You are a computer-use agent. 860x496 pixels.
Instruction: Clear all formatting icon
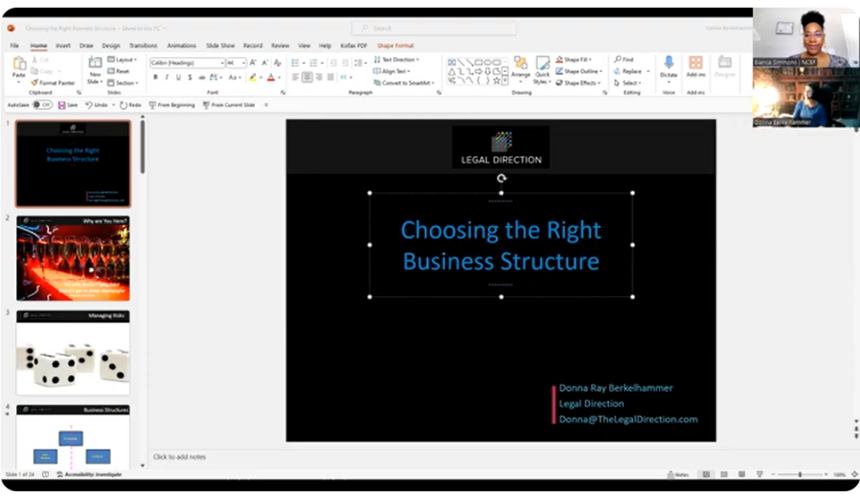[278, 63]
